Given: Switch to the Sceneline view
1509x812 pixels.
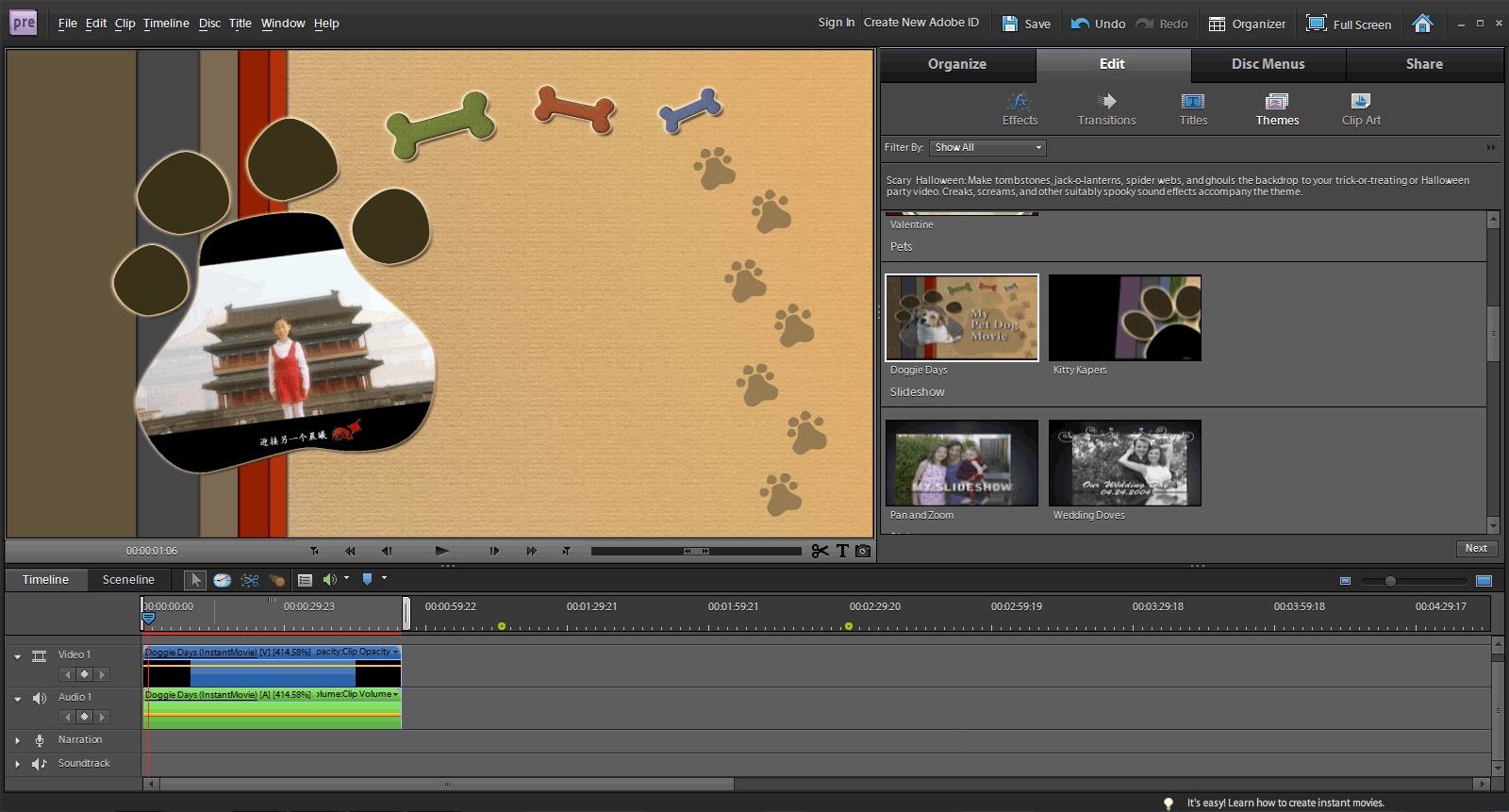Looking at the screenshot, I should point(128,580).
